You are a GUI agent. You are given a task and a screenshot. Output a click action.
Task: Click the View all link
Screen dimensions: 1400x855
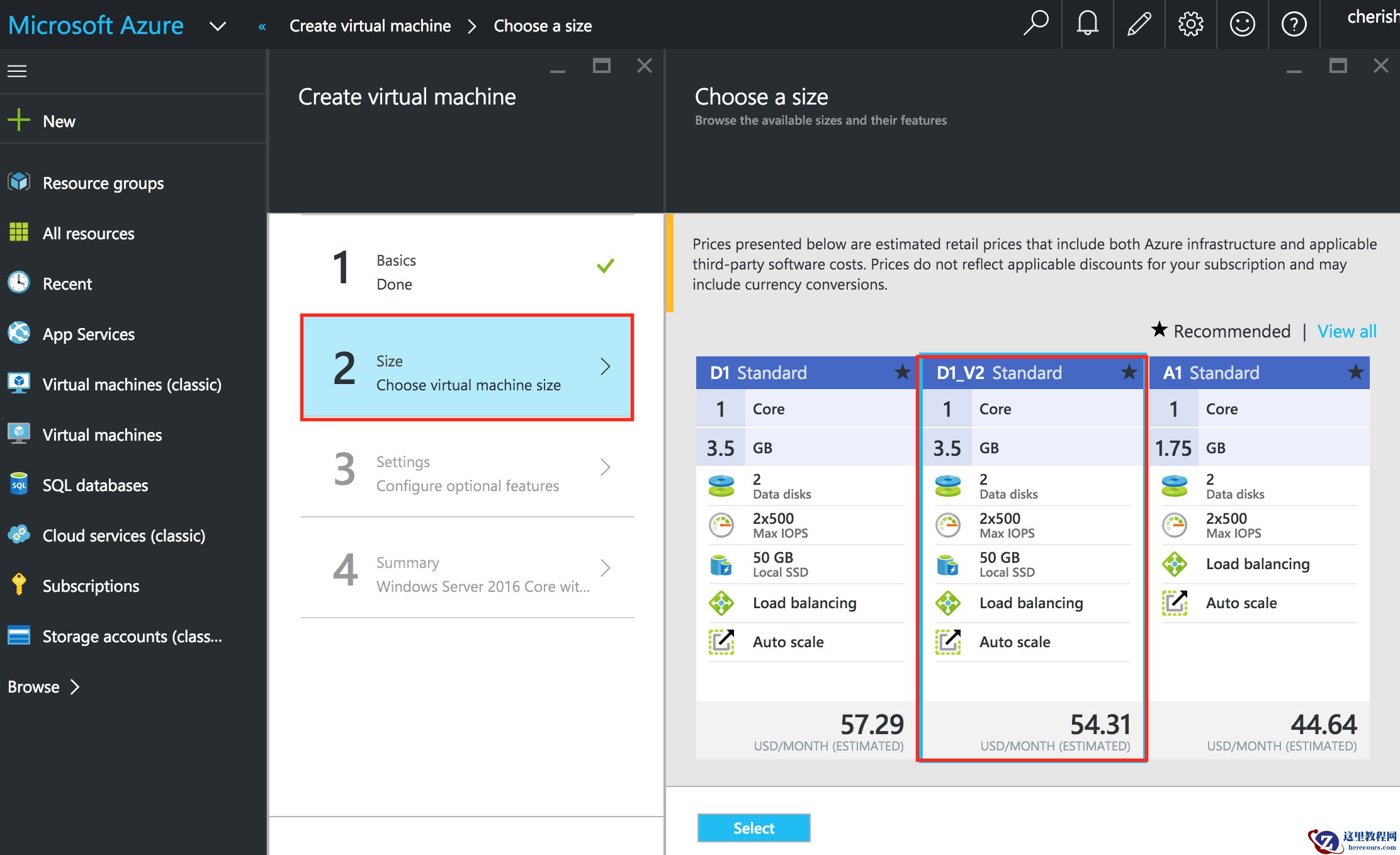(1346, 331)
